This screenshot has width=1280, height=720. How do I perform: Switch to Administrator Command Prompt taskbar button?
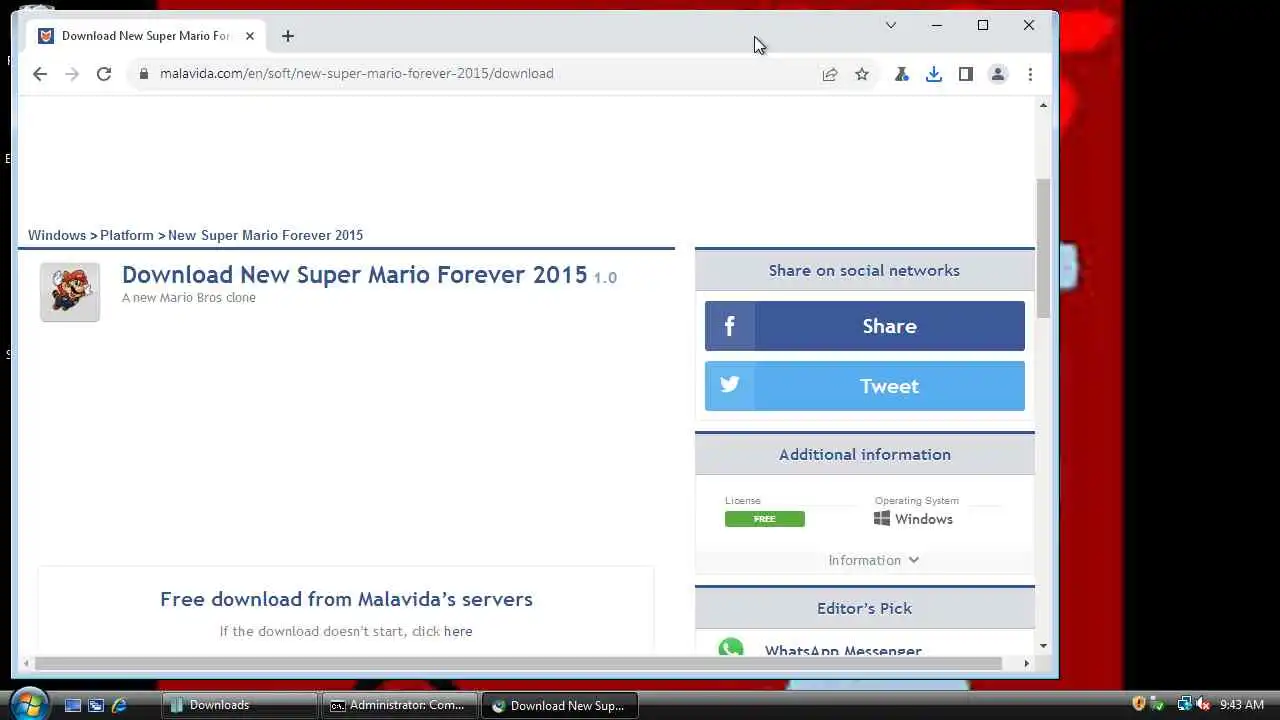399,705
